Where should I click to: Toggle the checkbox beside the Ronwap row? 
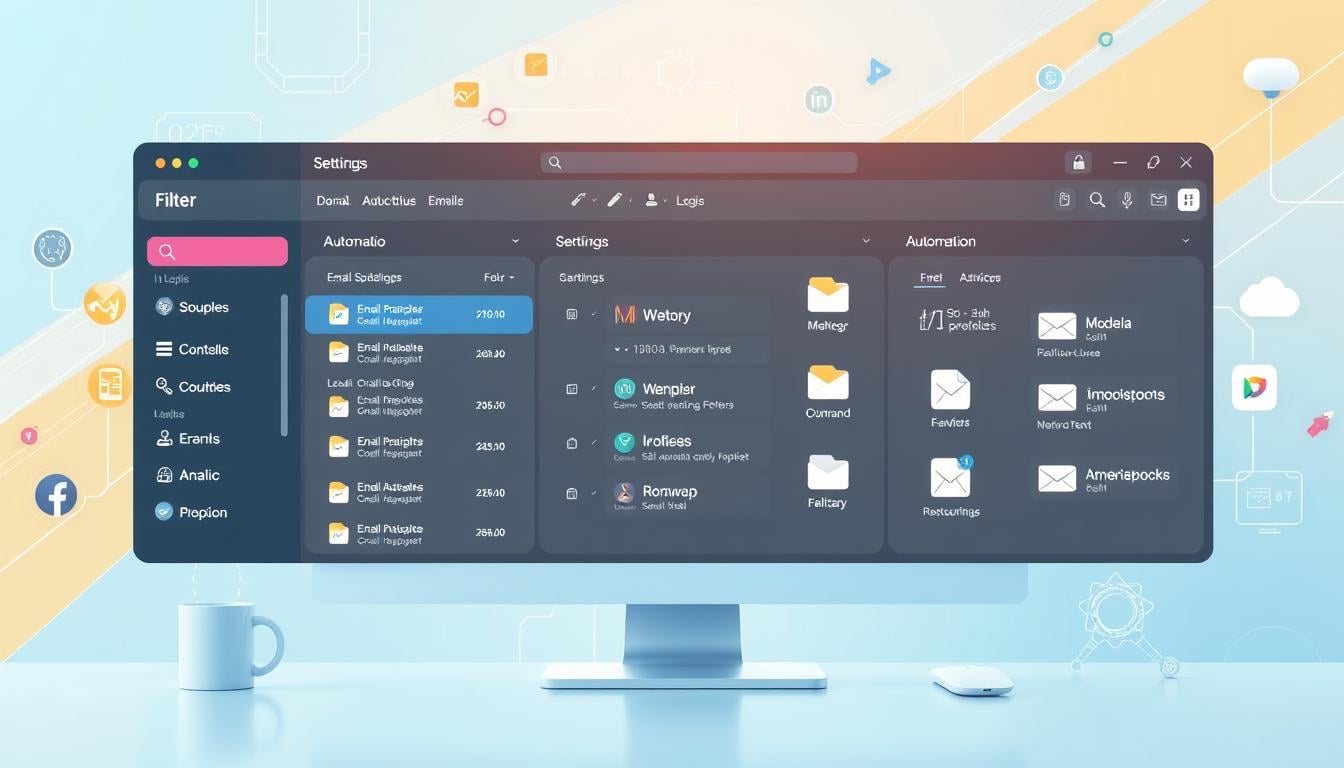pos(572,493)
